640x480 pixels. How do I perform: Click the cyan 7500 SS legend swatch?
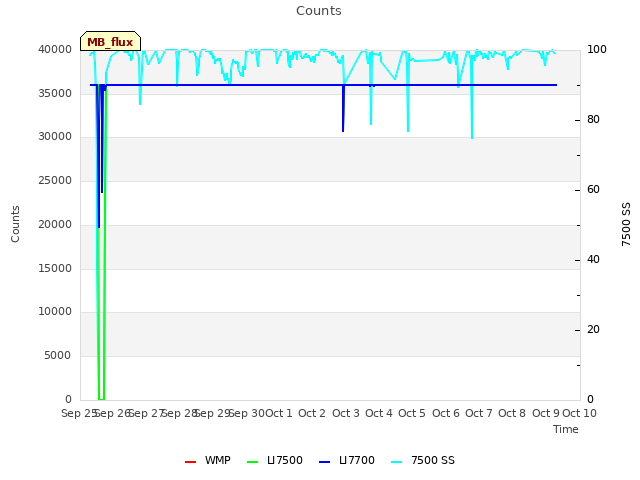point(397,462)
